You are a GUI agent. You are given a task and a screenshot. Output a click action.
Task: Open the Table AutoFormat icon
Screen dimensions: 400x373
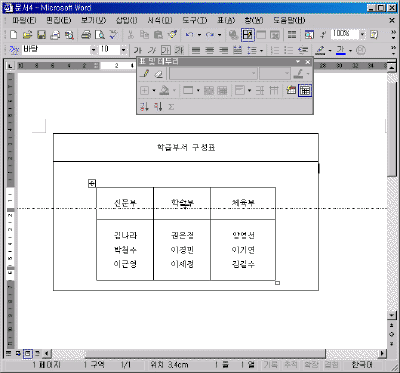coord(291,90)
